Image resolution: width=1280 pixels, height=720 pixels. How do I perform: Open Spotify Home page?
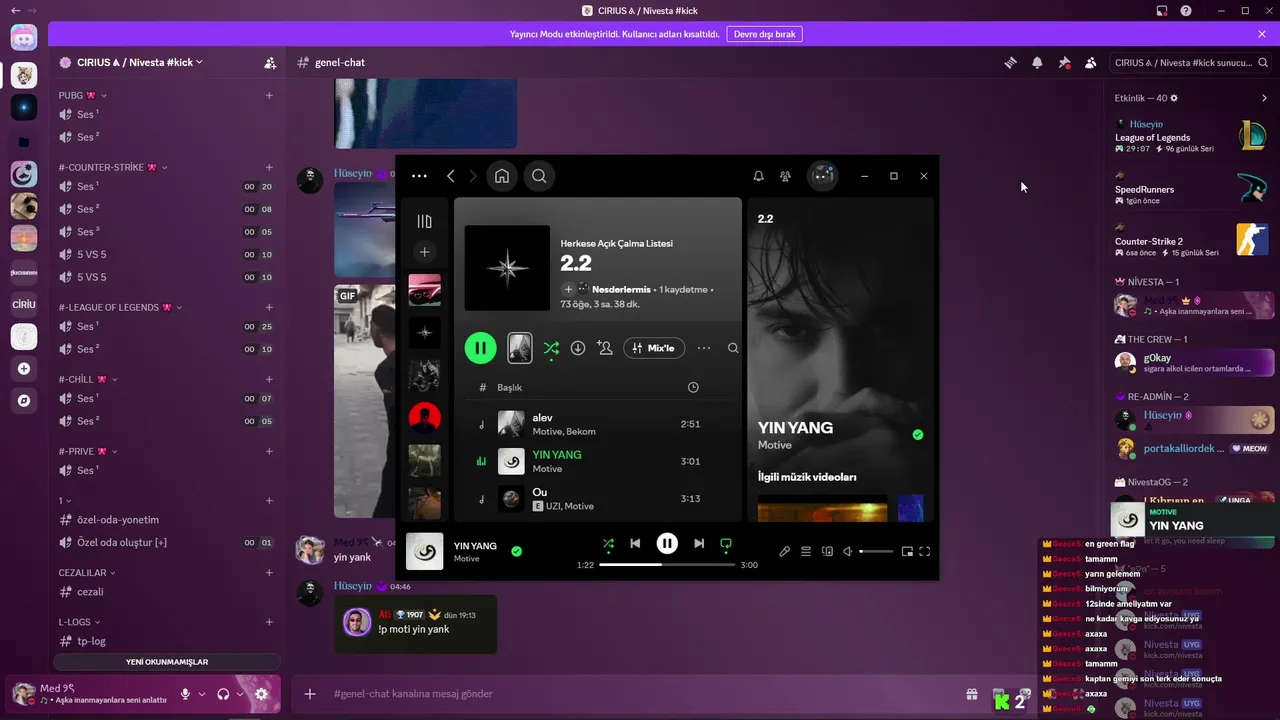tap(502, 176)
